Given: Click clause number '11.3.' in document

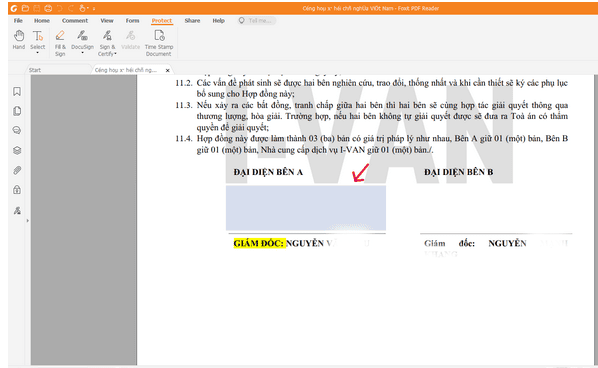Looking at the screenshot, I should (x=183, y=105).
